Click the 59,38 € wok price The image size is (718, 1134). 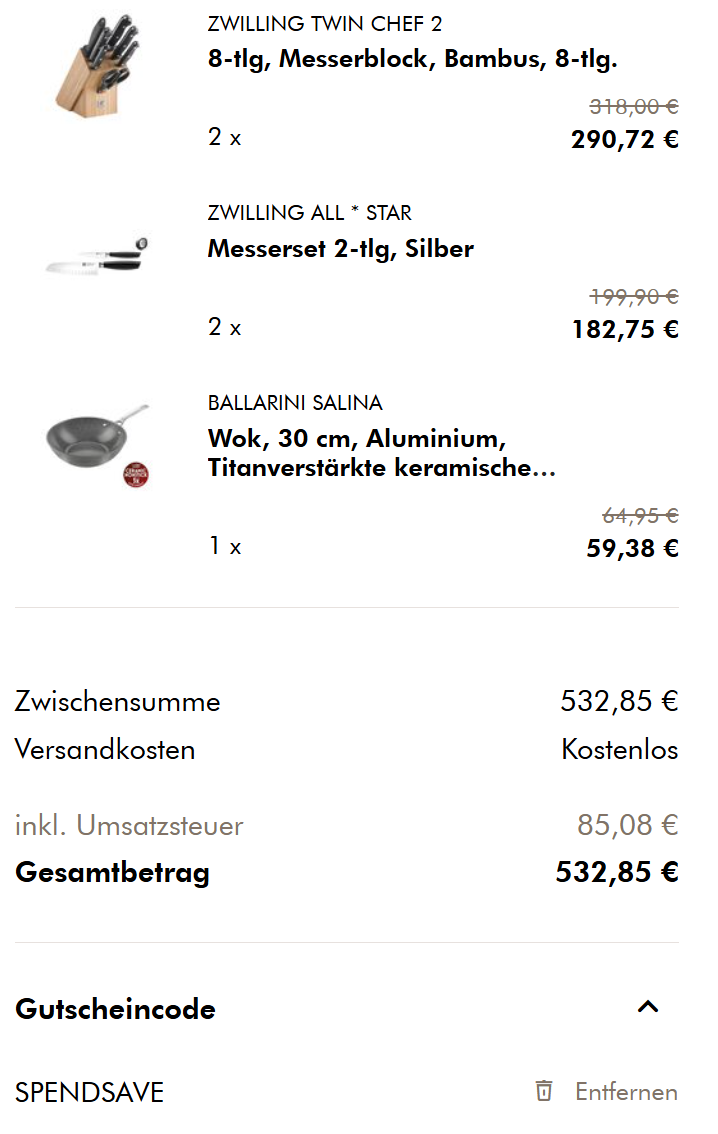coord(632,548)
